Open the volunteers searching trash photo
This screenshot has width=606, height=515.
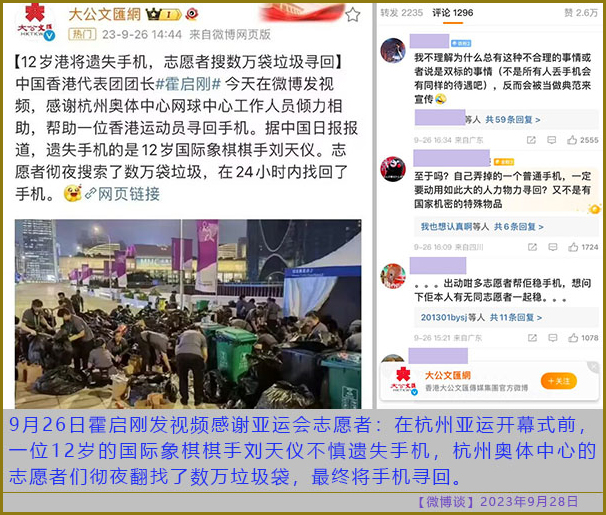(188, 314)
